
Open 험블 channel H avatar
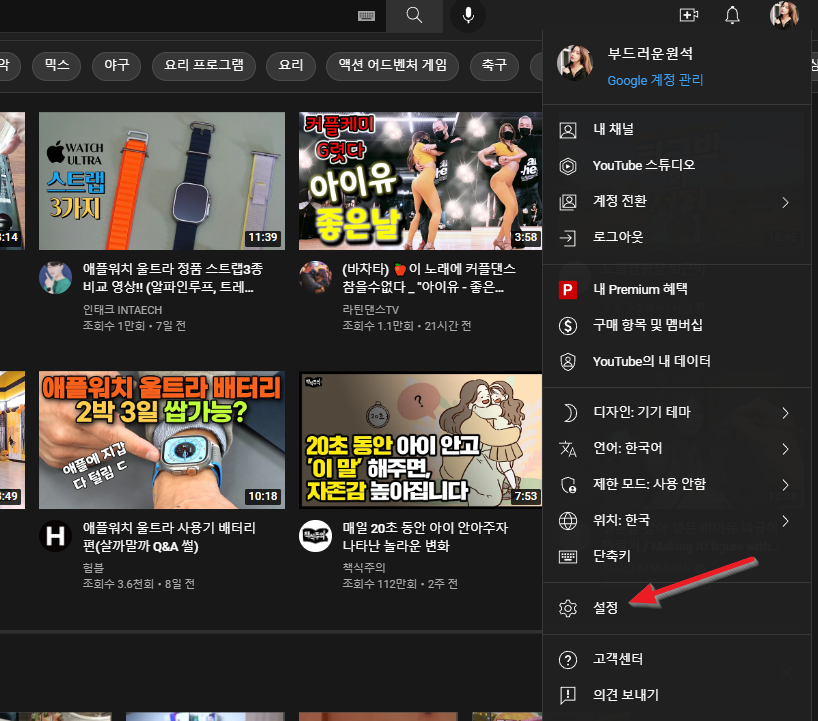pos(55,536)
